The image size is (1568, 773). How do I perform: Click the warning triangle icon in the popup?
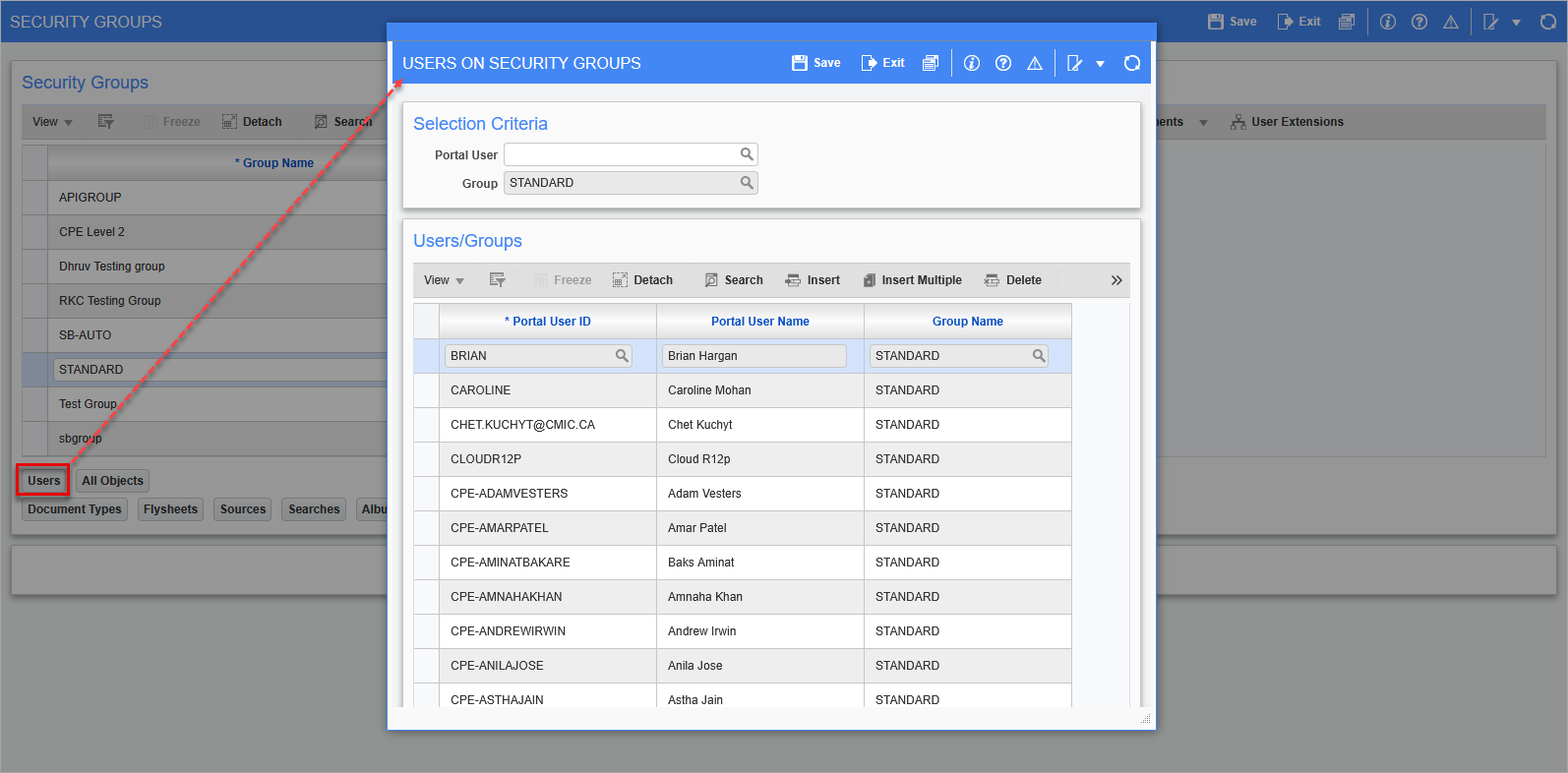tap(1034, 63)
